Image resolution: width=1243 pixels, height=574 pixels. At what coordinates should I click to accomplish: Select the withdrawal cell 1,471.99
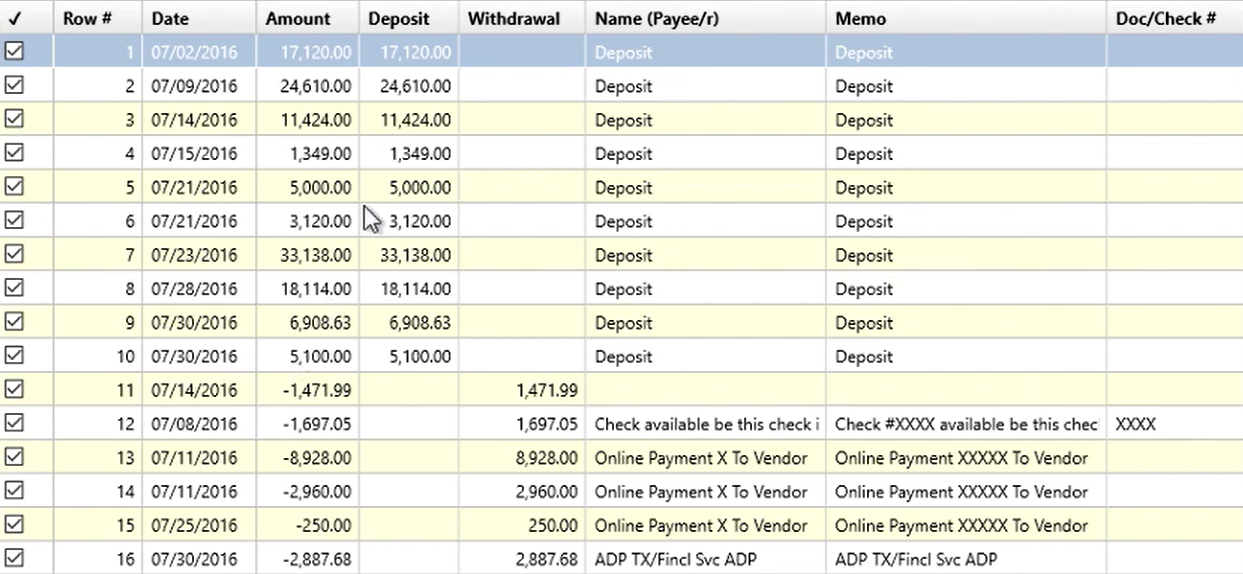tap(522, 390)
